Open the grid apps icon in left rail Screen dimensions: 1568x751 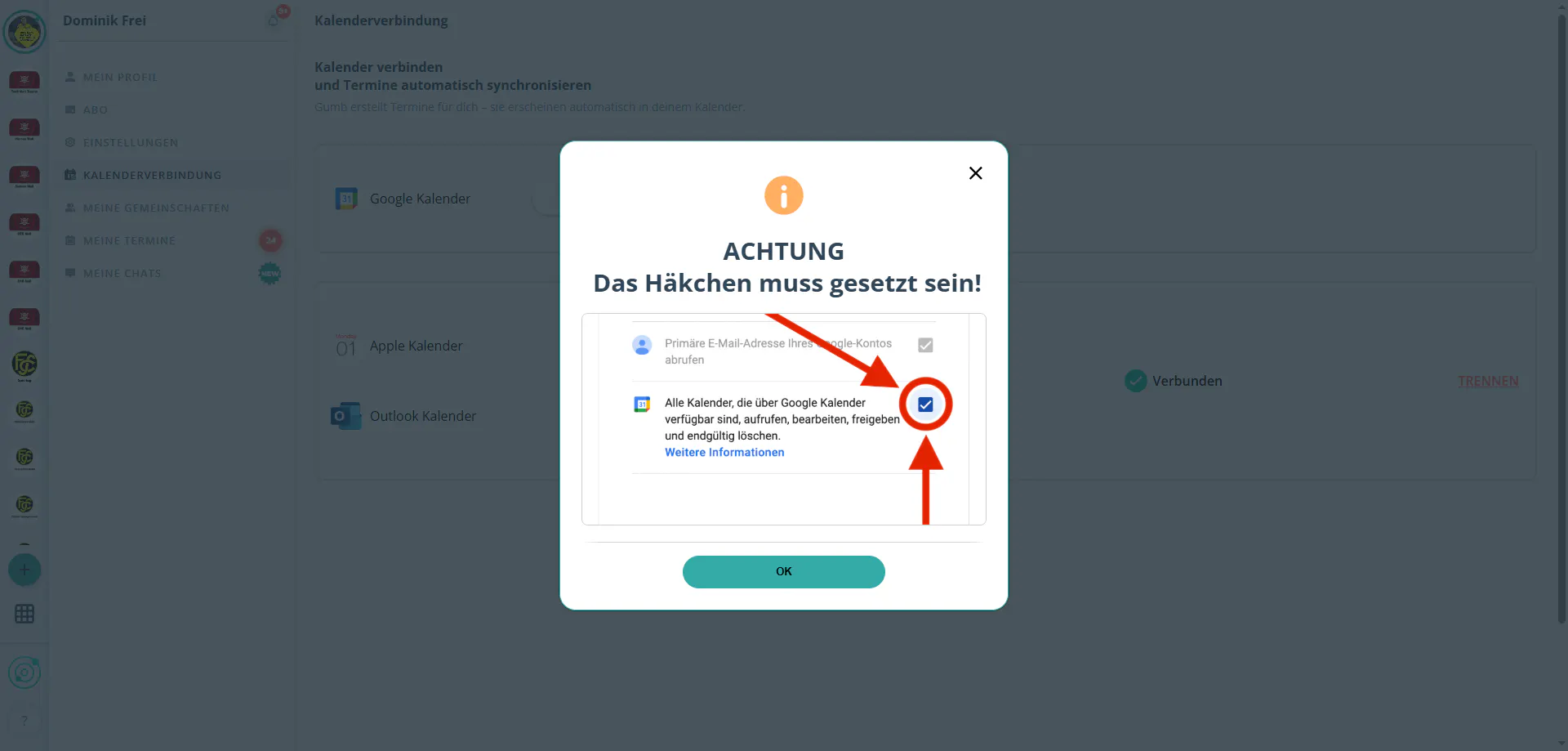click(x=24, y=614)
